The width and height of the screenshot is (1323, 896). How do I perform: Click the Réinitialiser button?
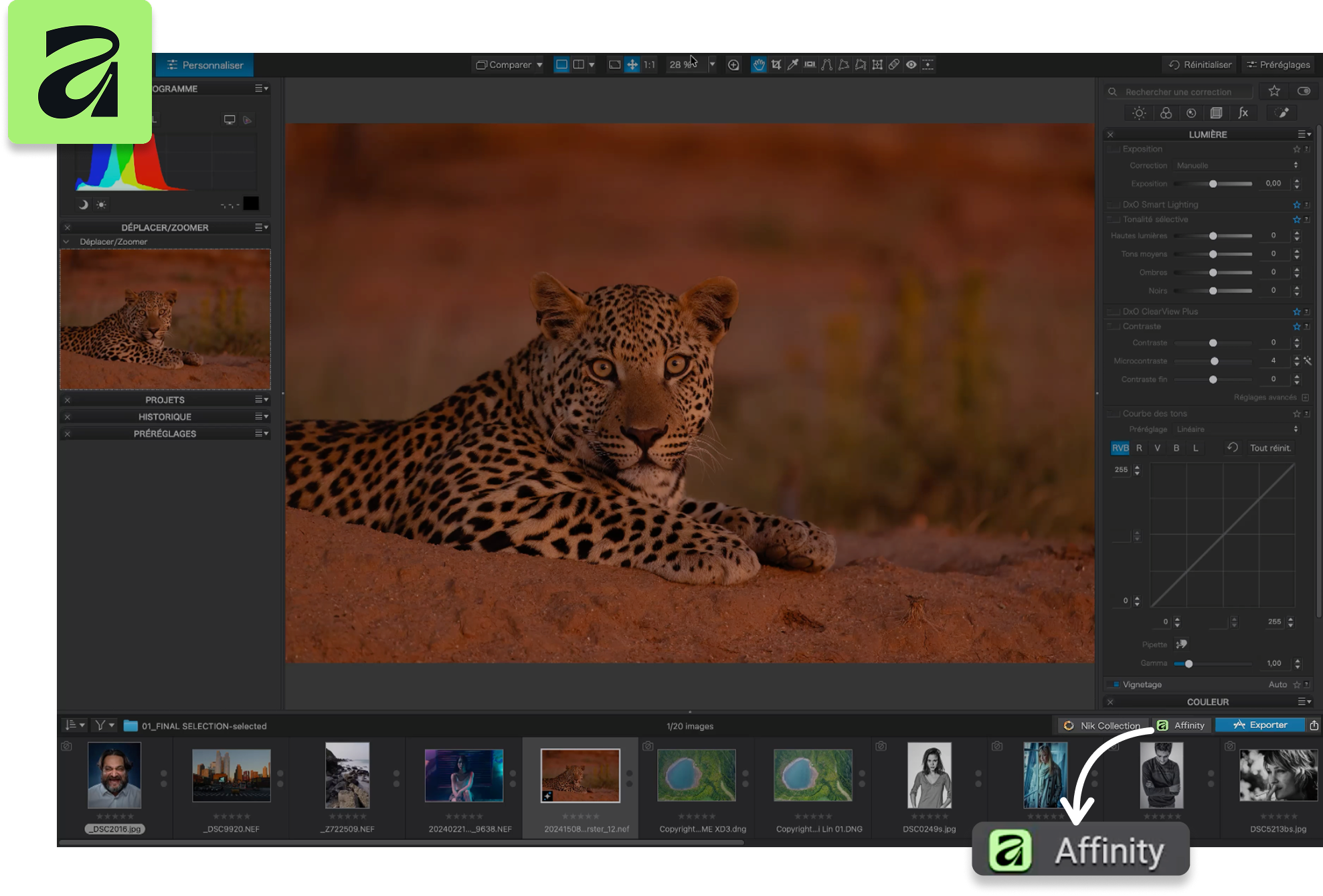tap(1200, 65)
